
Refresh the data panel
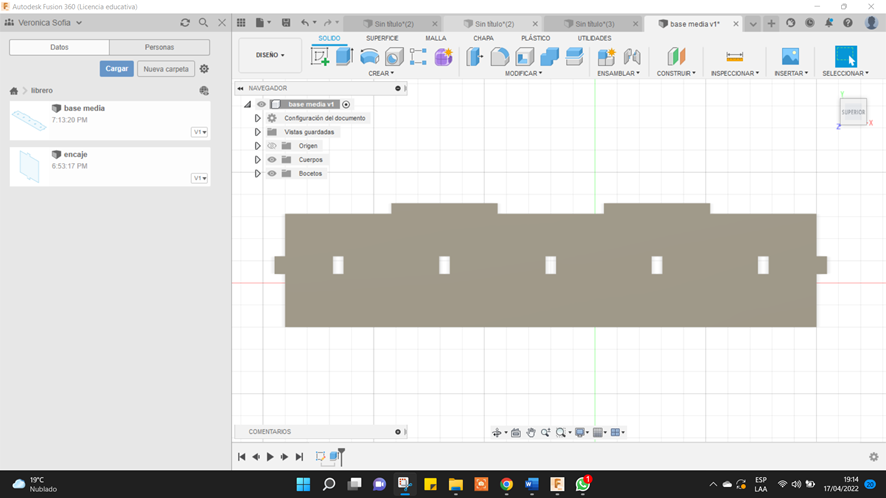pyautogui.click(x=185, y=23)
